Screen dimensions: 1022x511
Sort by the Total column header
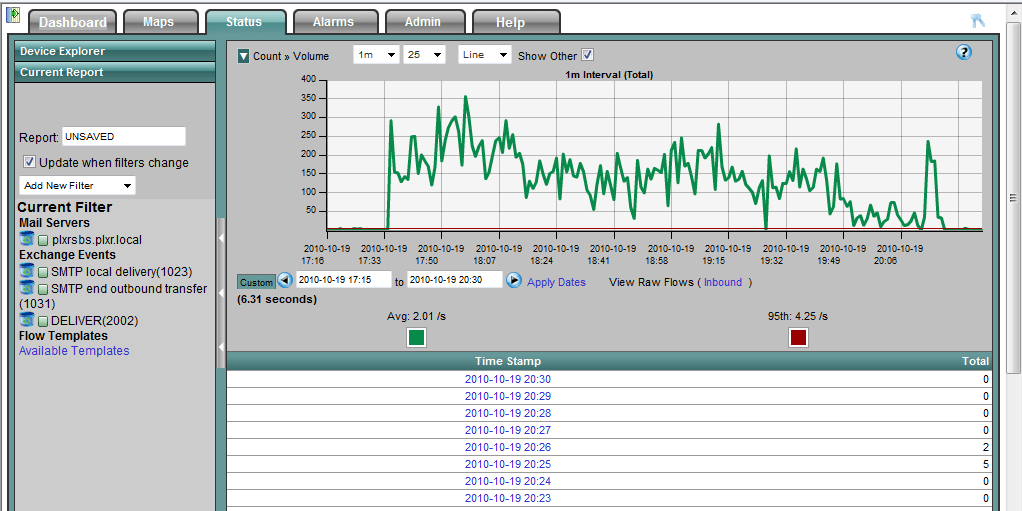point(976,360)
